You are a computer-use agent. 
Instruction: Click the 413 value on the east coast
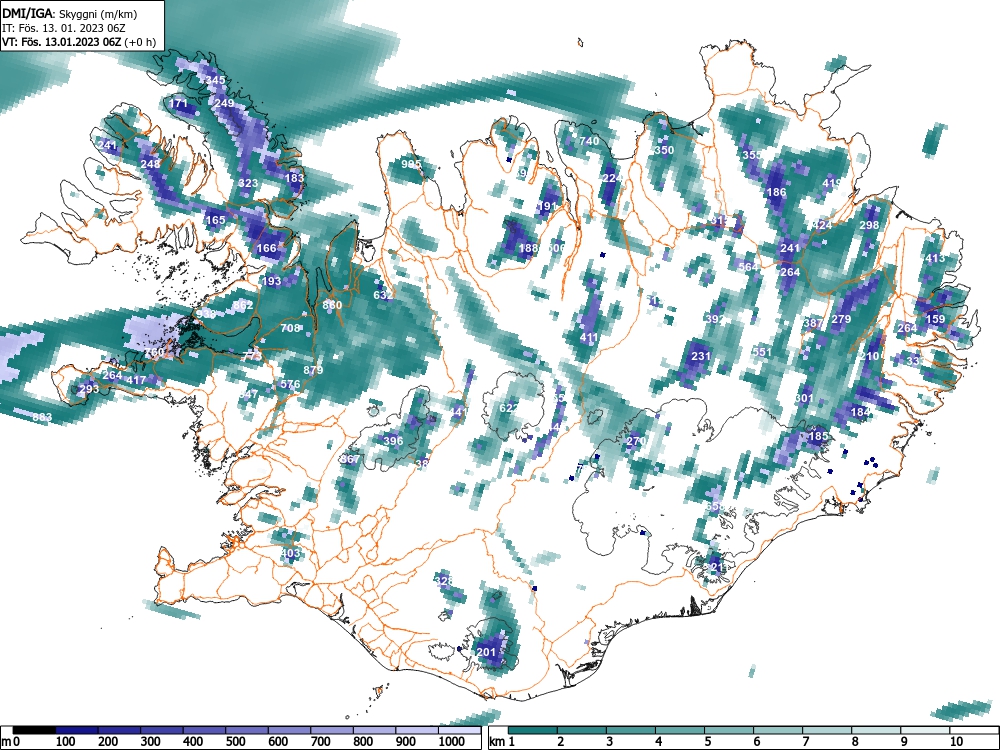[x=935, y=258]
